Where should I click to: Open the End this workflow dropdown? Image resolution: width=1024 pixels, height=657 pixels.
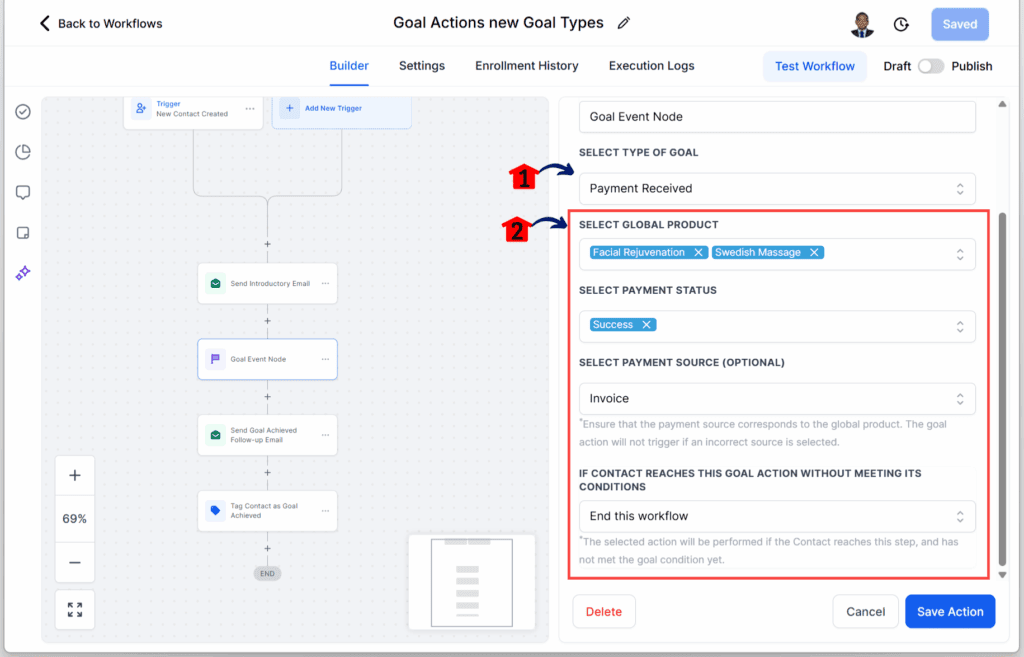[x=776, y=516]
